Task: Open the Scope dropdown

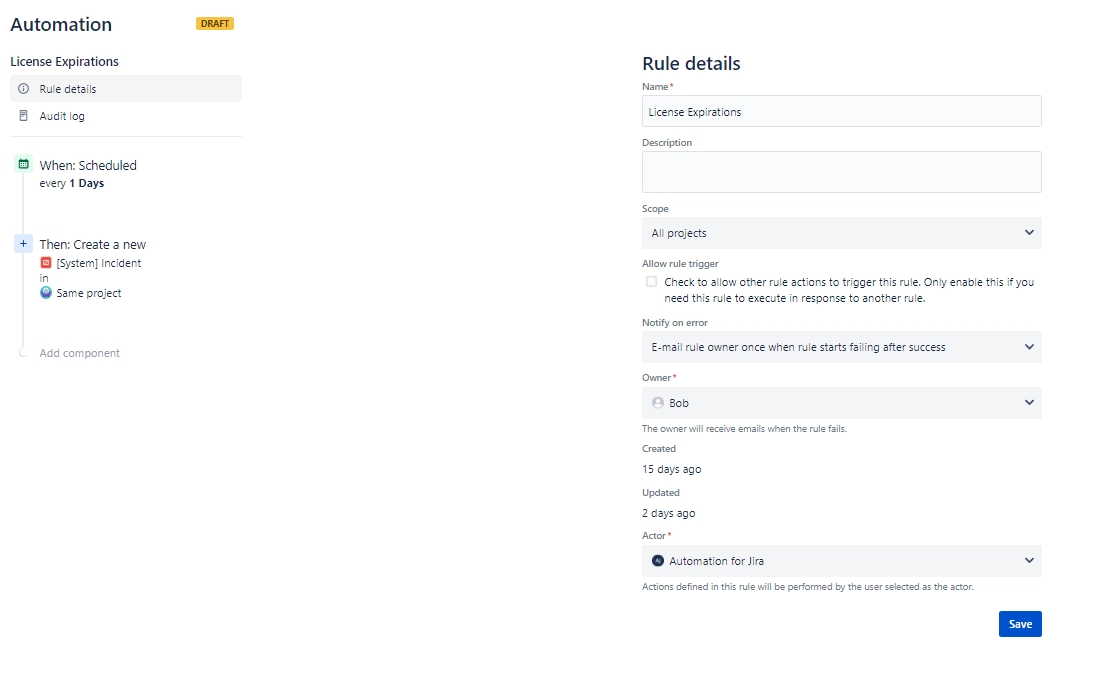Action: [x=841, y=233]
